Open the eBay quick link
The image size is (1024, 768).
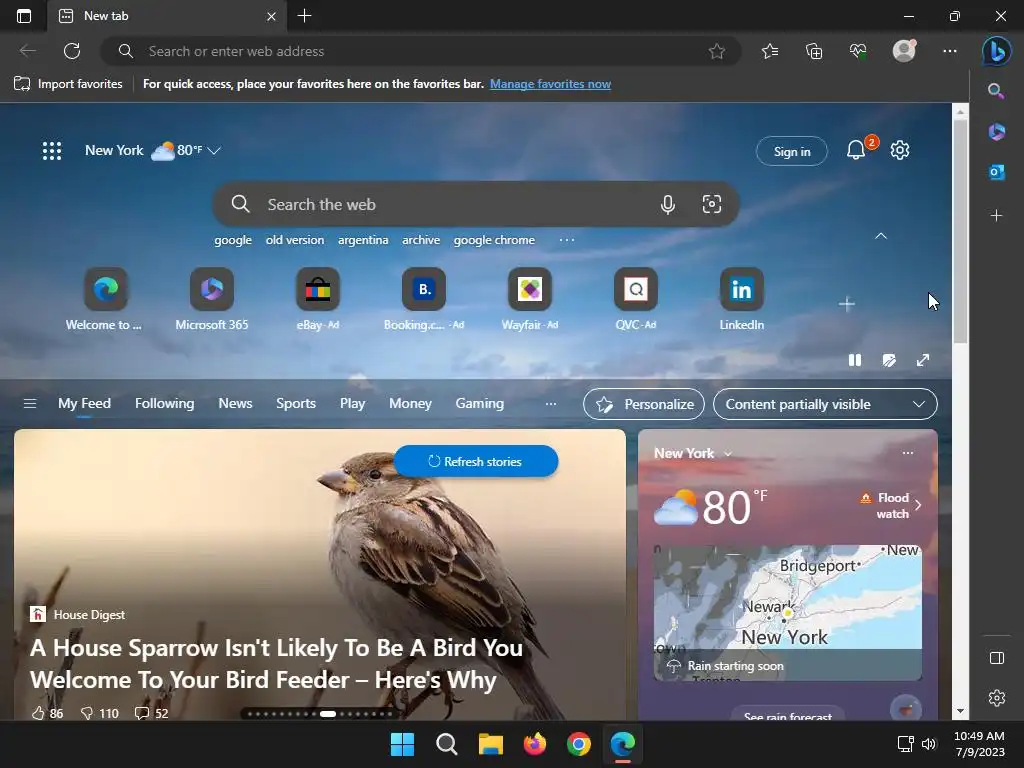point(317,299)
